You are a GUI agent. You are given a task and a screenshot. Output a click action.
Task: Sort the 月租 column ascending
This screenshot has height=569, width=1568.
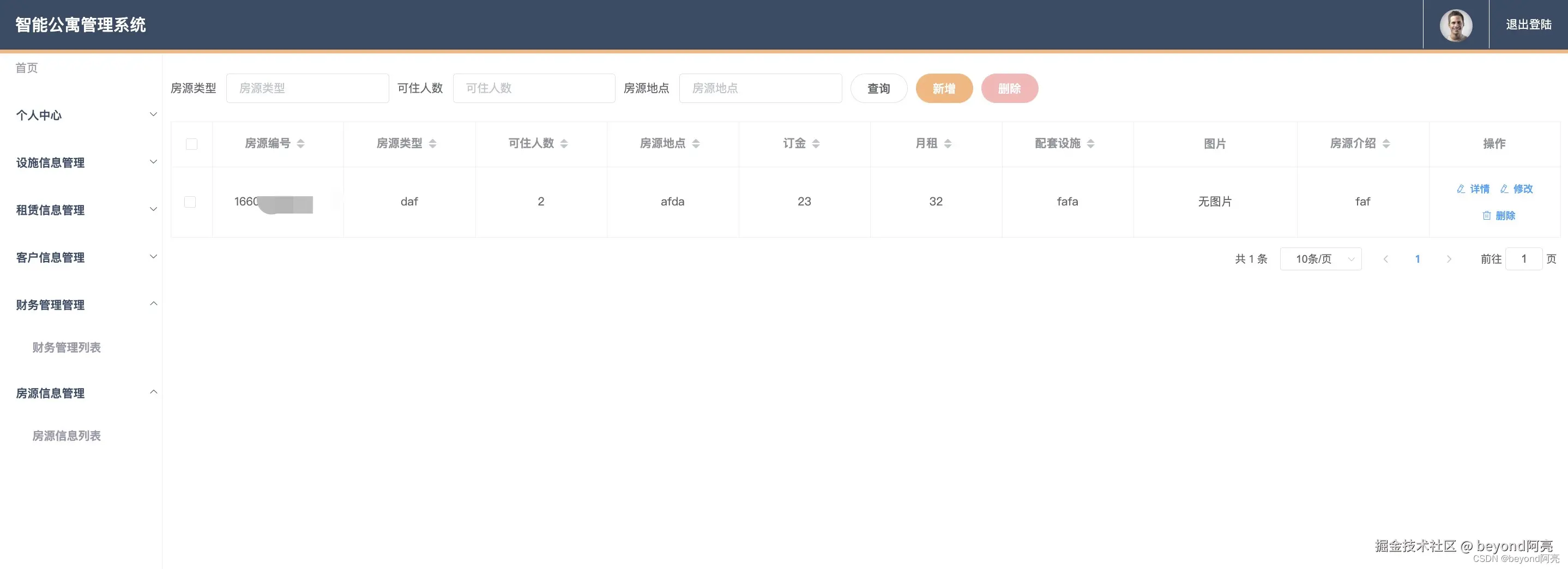948,144
